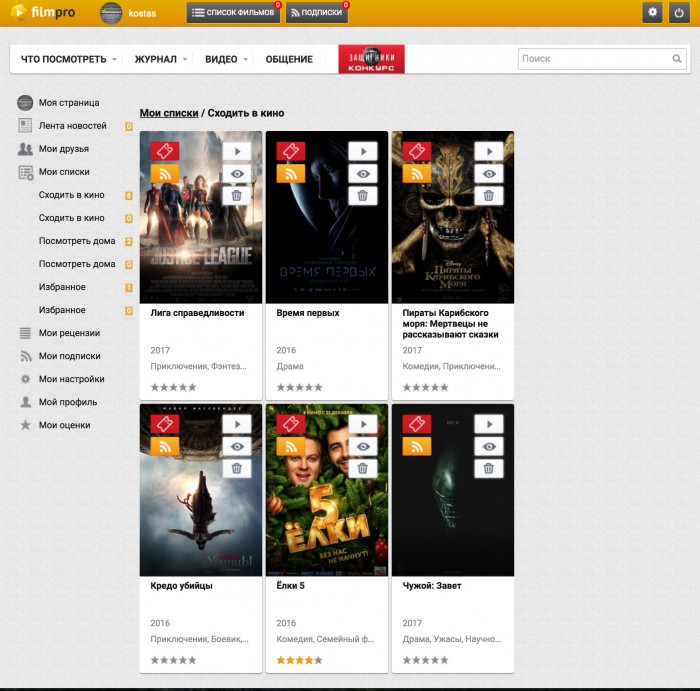
Task: Select Избранное list with 1 item
Action: tap(62, 287)
